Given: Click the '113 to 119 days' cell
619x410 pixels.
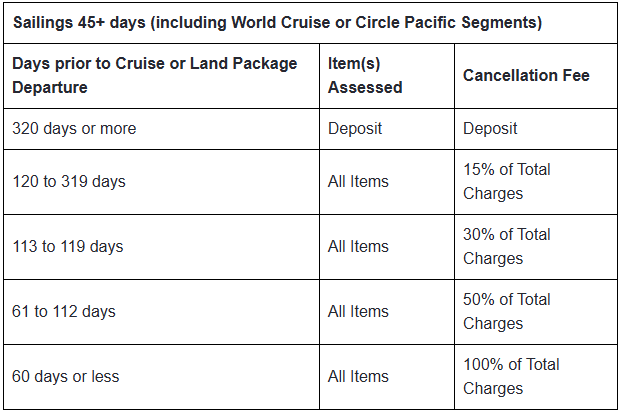Looking at the screenshot, I should pos(69,247).
